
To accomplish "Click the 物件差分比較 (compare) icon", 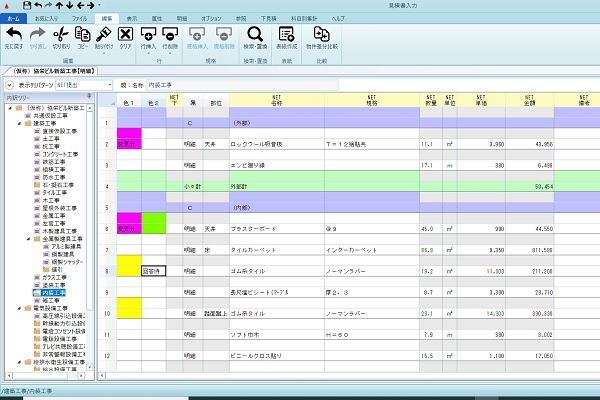I will click(x=322, y=34).
